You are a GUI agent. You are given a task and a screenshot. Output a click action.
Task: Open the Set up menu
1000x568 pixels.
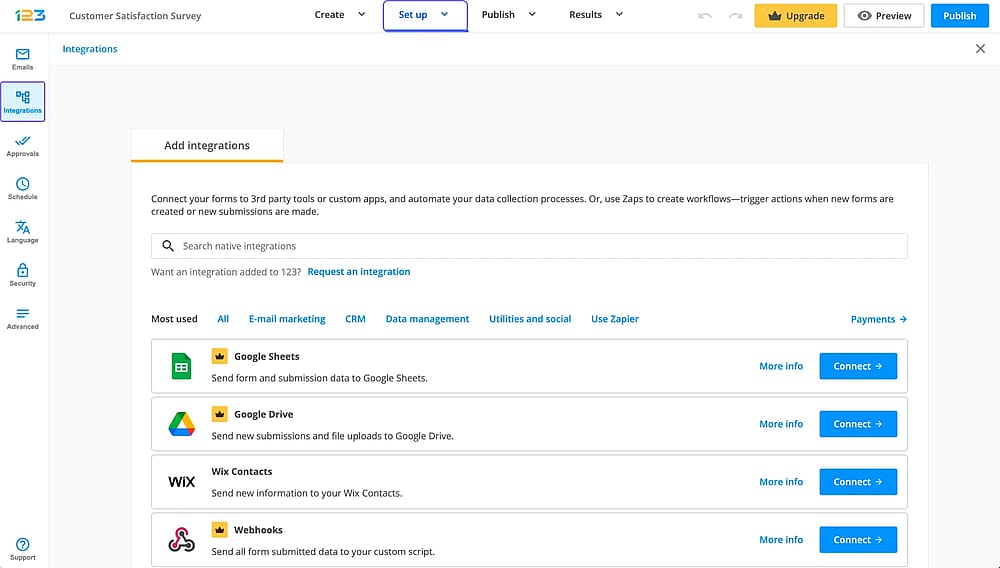point(425,15)
